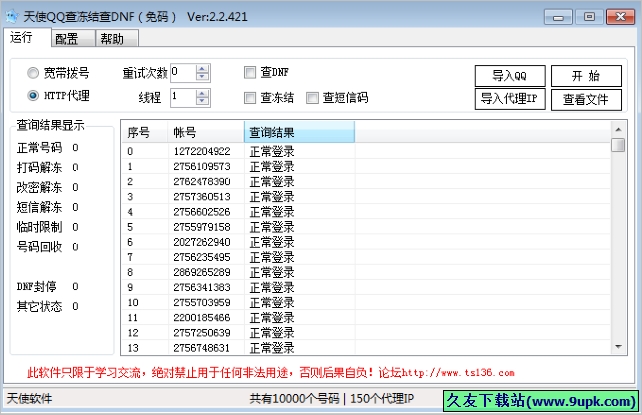The height and width of the screenshot is (415, 642).
Task: Select account 2755979158 in the list
Action: coord(202,227)
